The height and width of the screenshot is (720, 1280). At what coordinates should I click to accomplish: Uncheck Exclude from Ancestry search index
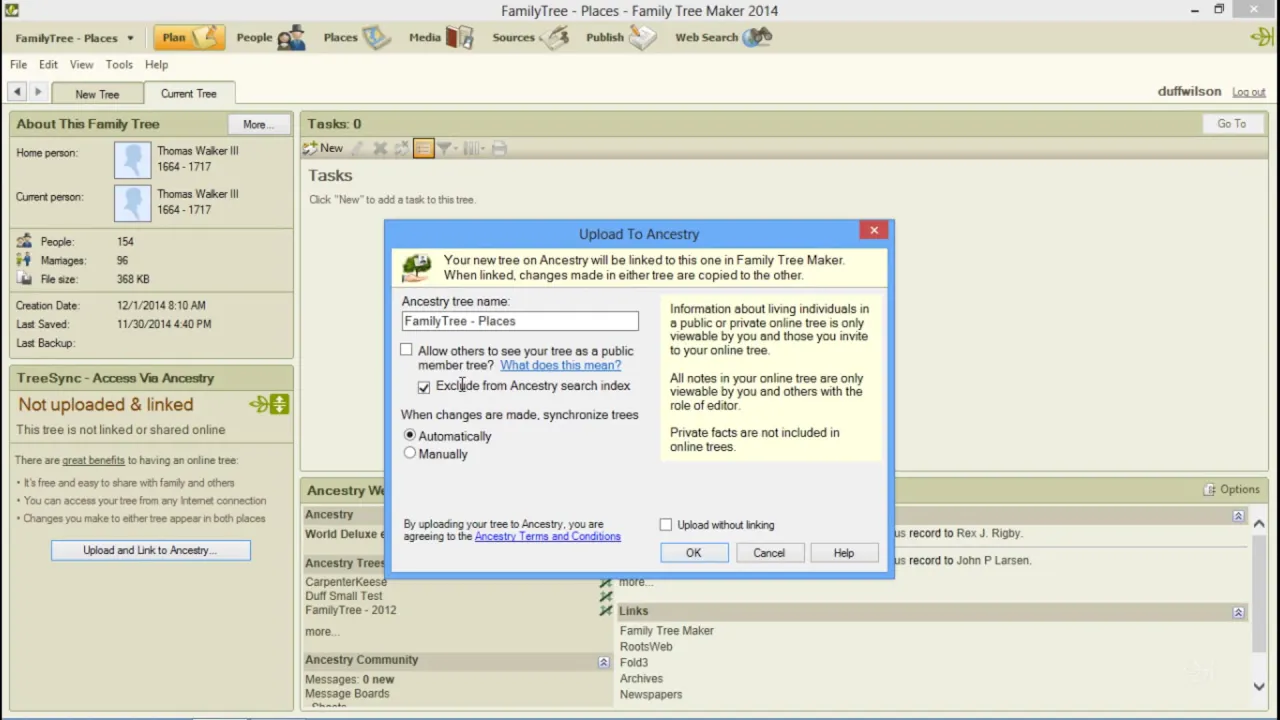424,387
